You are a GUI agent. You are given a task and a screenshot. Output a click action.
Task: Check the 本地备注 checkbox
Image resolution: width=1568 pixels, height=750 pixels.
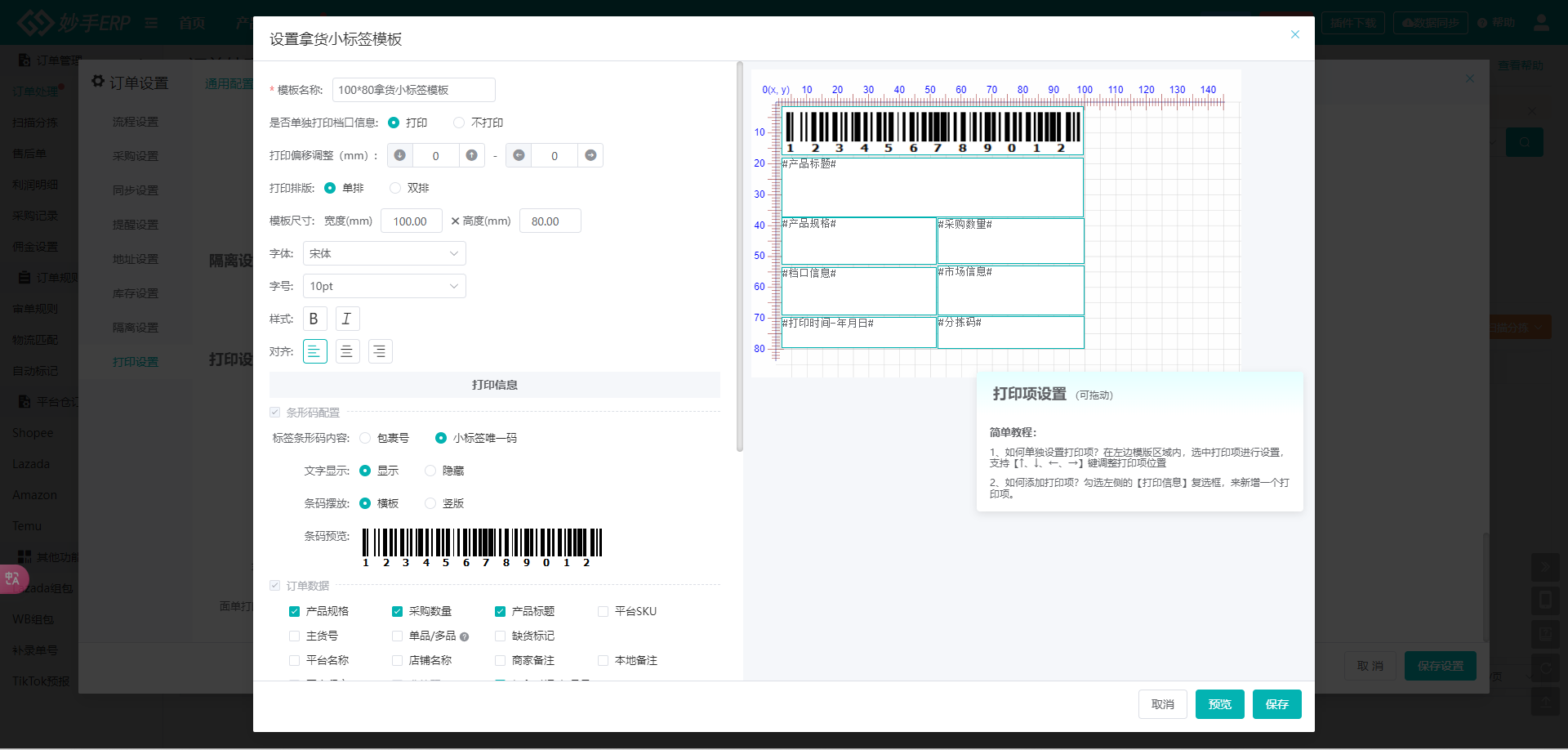[x=604, y=660]
